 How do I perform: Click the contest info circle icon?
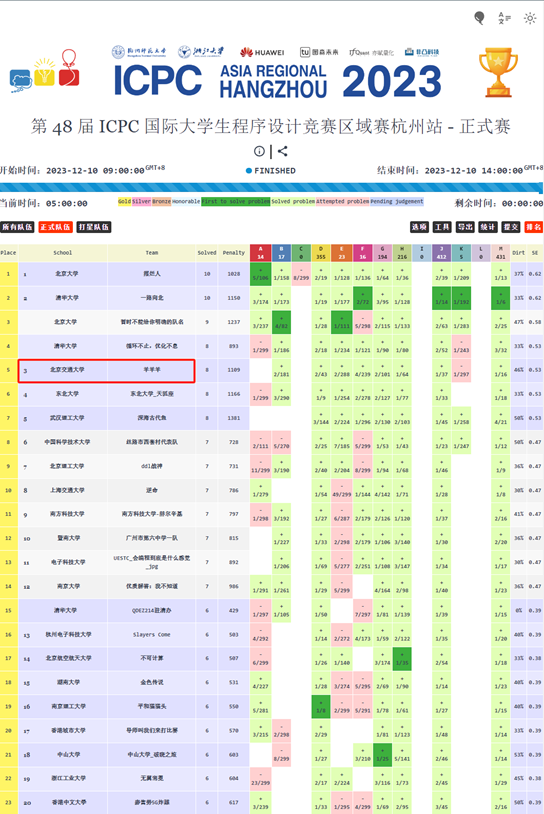259,151
